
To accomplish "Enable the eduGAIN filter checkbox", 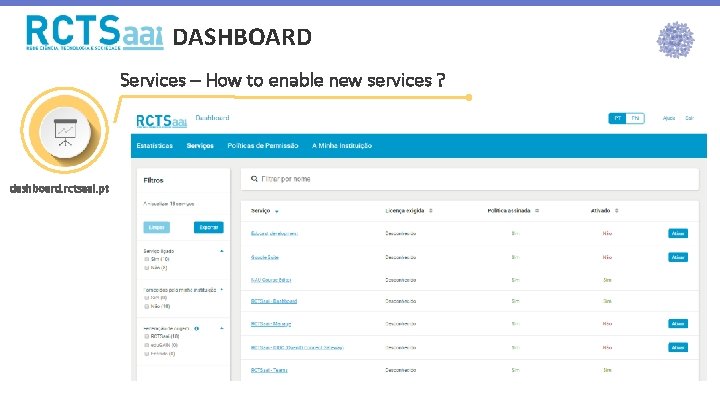I will coord(146,345).
